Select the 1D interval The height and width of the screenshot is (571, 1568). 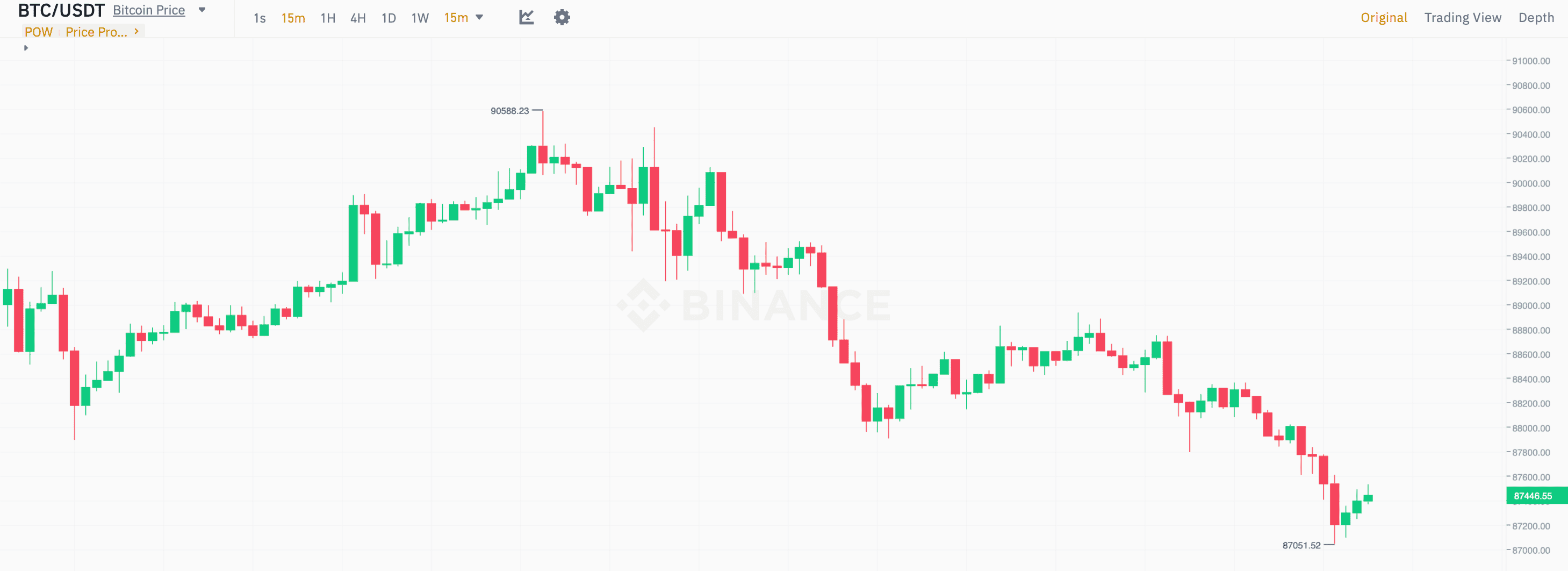(389, 18)
